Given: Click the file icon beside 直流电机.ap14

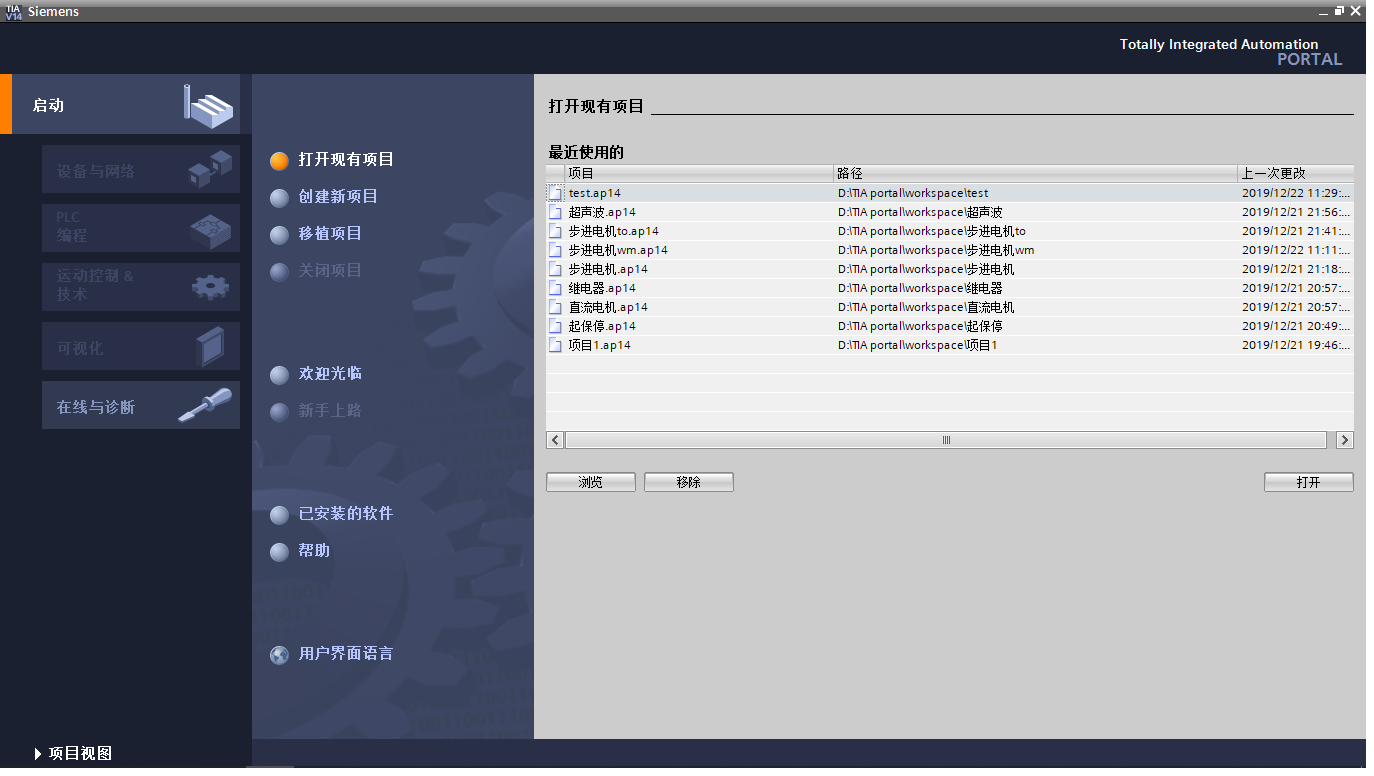Looking at the screenshot, I should click(x=555, y=307).
